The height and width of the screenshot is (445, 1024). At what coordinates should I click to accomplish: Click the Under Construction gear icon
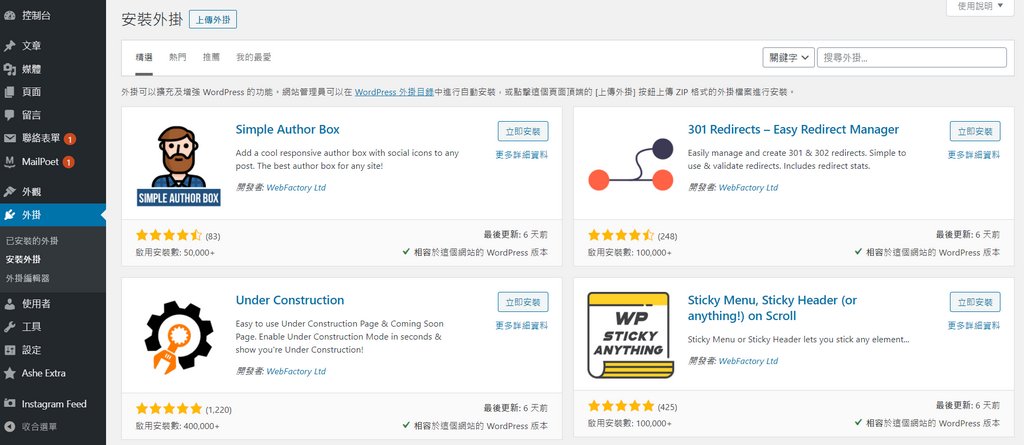(x=178, y=335)
